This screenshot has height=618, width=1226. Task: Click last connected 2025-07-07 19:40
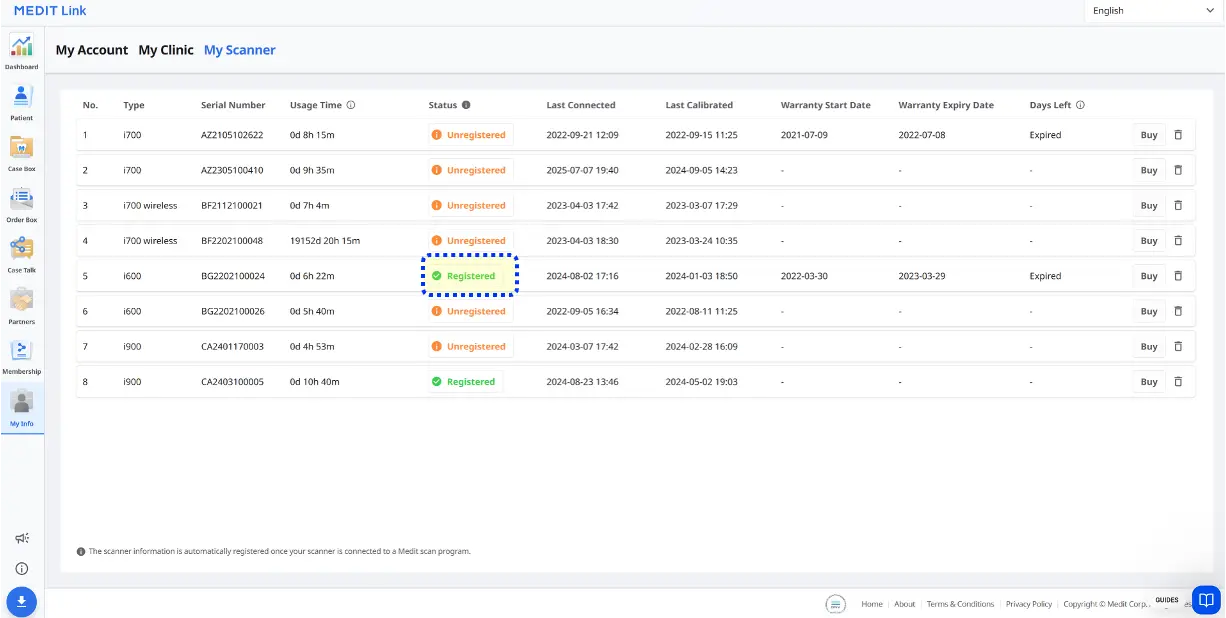click(583, 170)
